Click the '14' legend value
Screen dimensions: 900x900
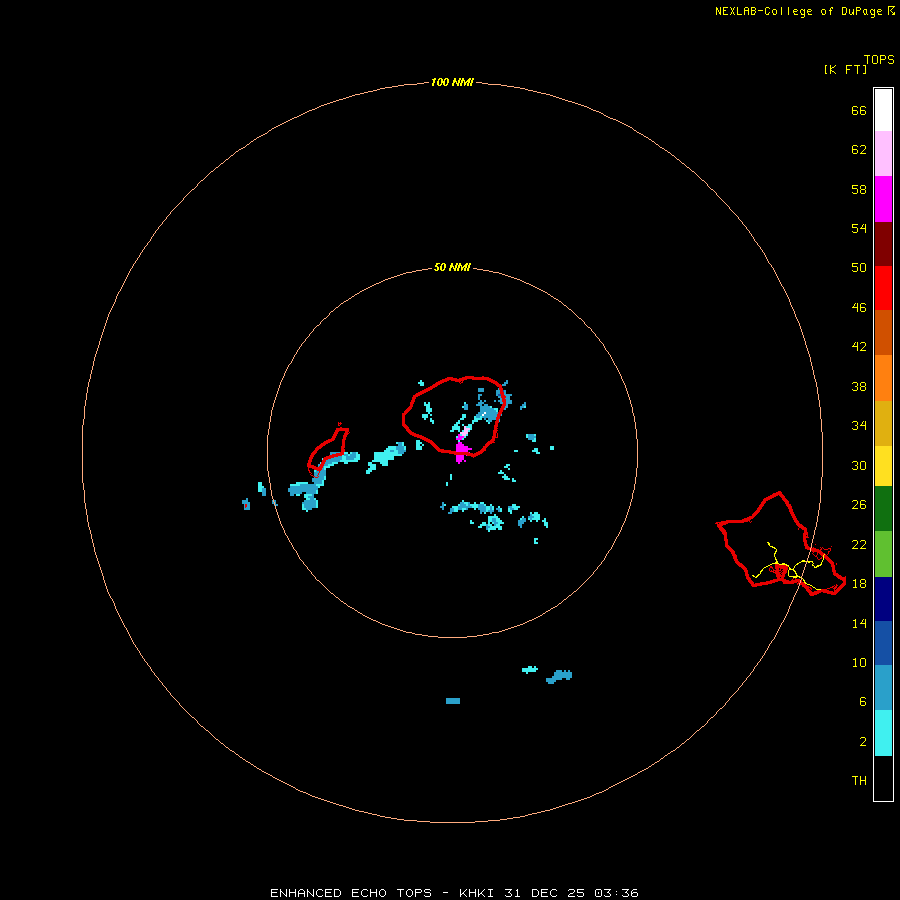coord(859,623)
